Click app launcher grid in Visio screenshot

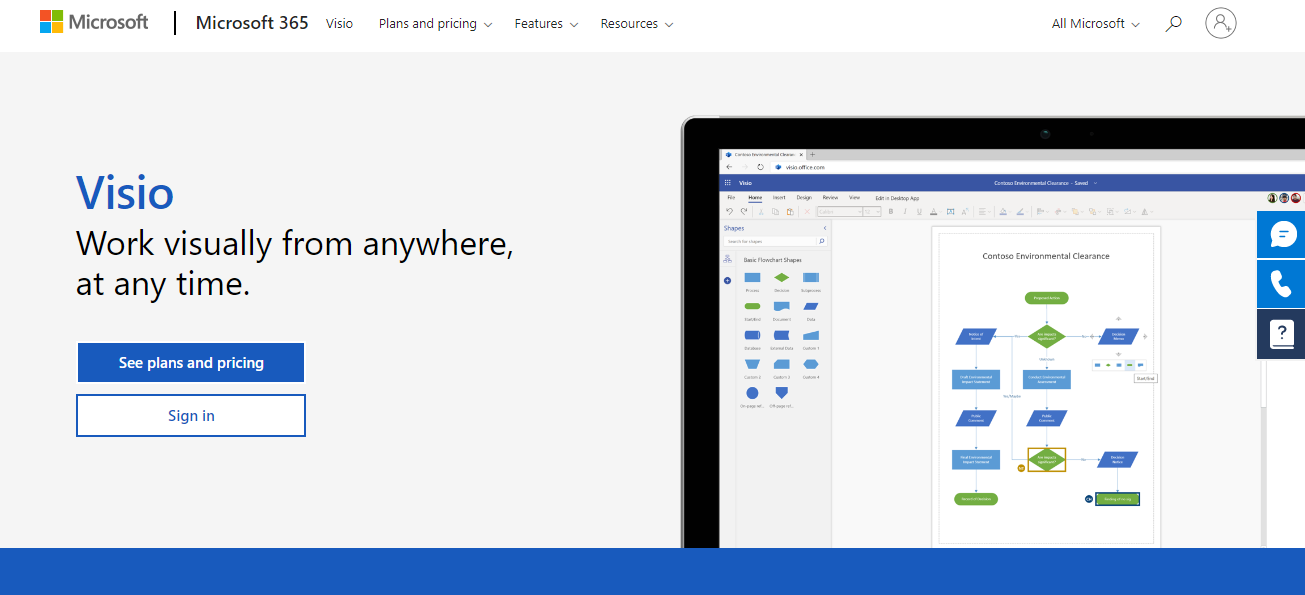[727, 183]
